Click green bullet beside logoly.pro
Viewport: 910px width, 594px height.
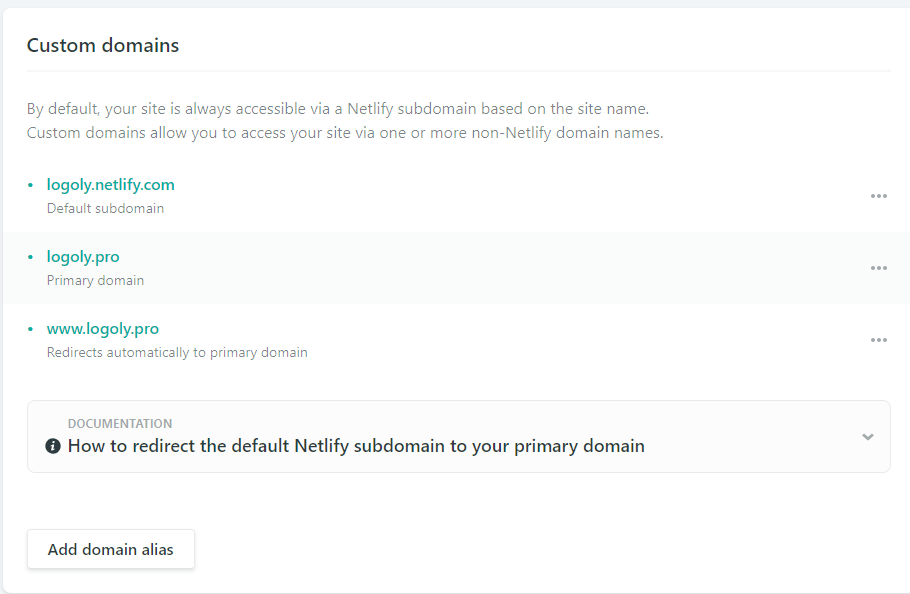pyautogui.click(x=31, y=257)
